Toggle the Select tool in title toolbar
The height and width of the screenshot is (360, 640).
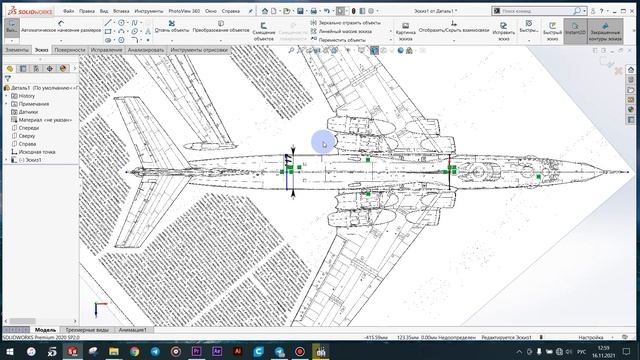point(340,11)
